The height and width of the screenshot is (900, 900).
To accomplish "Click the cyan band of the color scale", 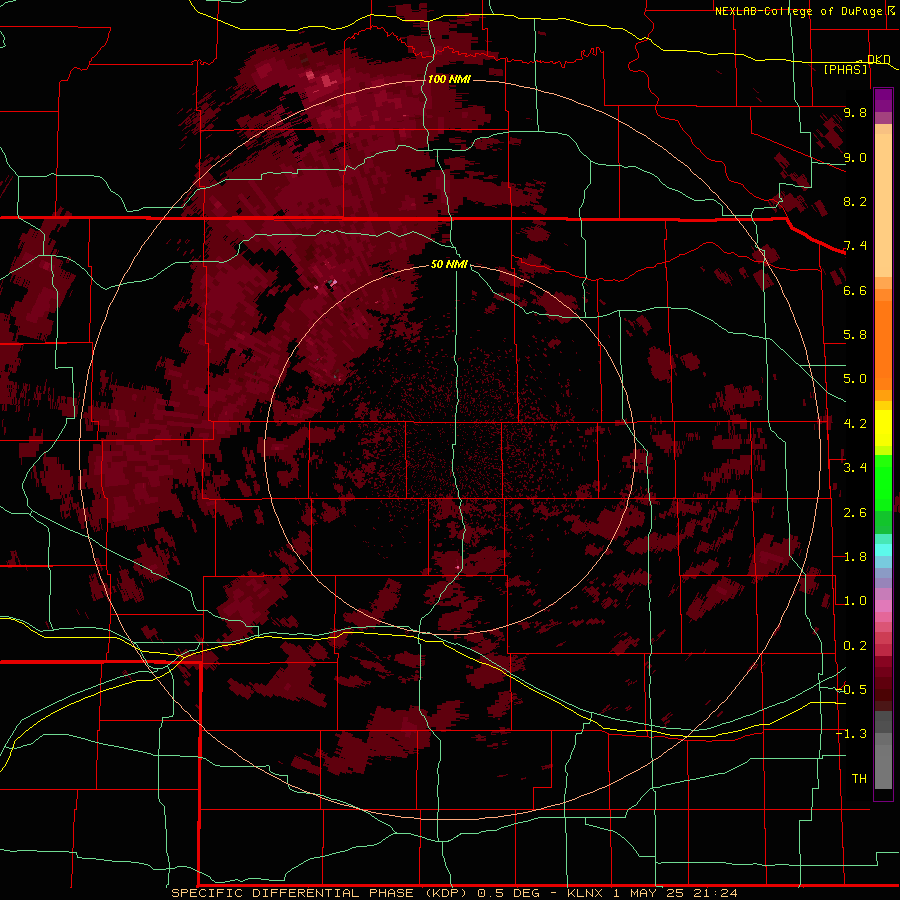I will tap(883, 550).
